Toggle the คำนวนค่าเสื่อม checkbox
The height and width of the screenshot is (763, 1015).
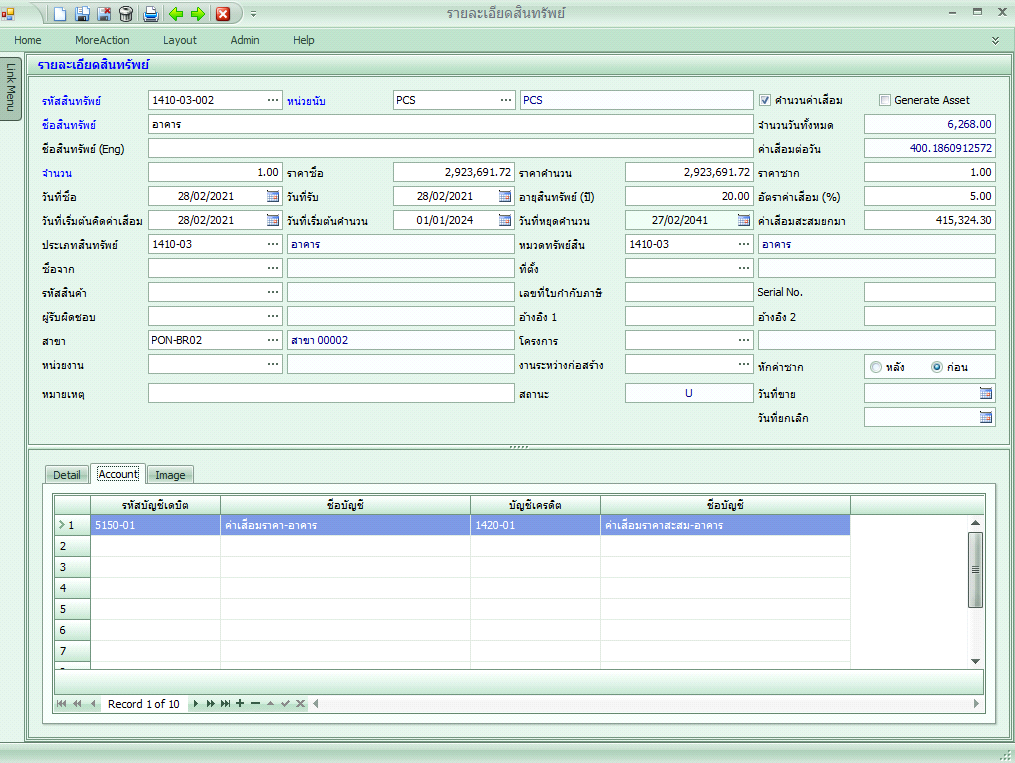(x=765, y=100)
